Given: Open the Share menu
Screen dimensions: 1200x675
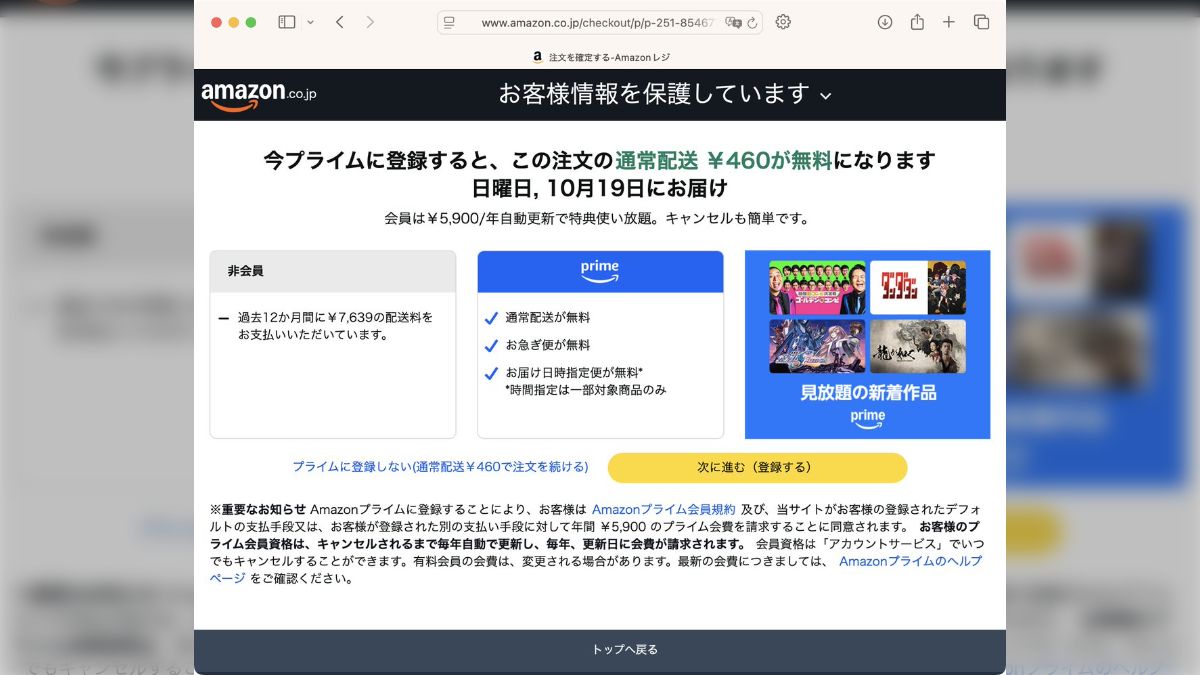Looking at the screenshot, I should 917,21.
